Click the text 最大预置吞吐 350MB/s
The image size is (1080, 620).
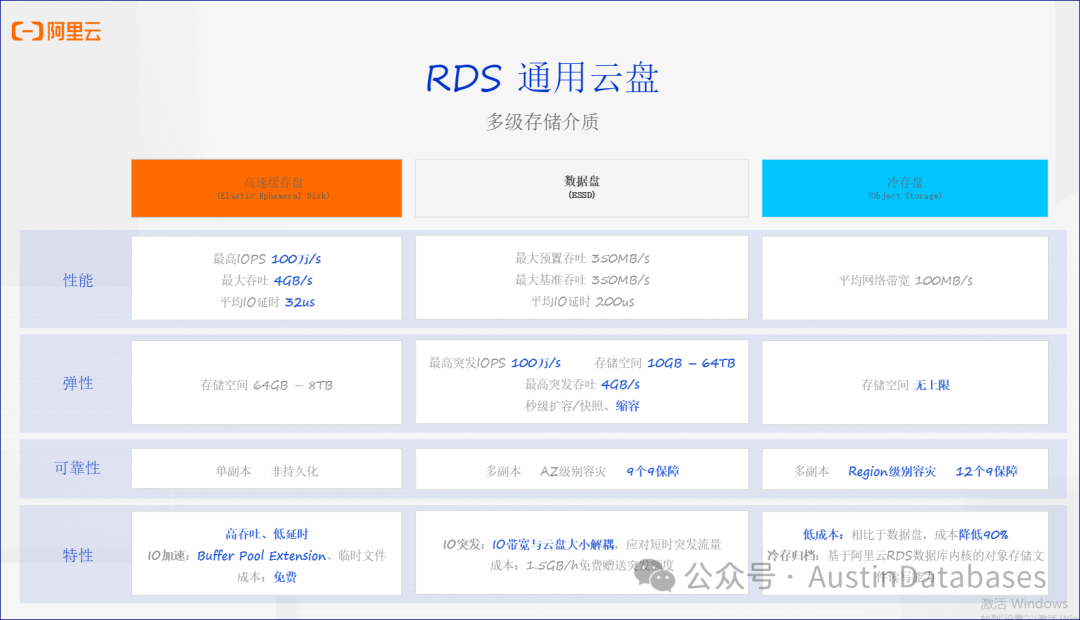(582, 258)
